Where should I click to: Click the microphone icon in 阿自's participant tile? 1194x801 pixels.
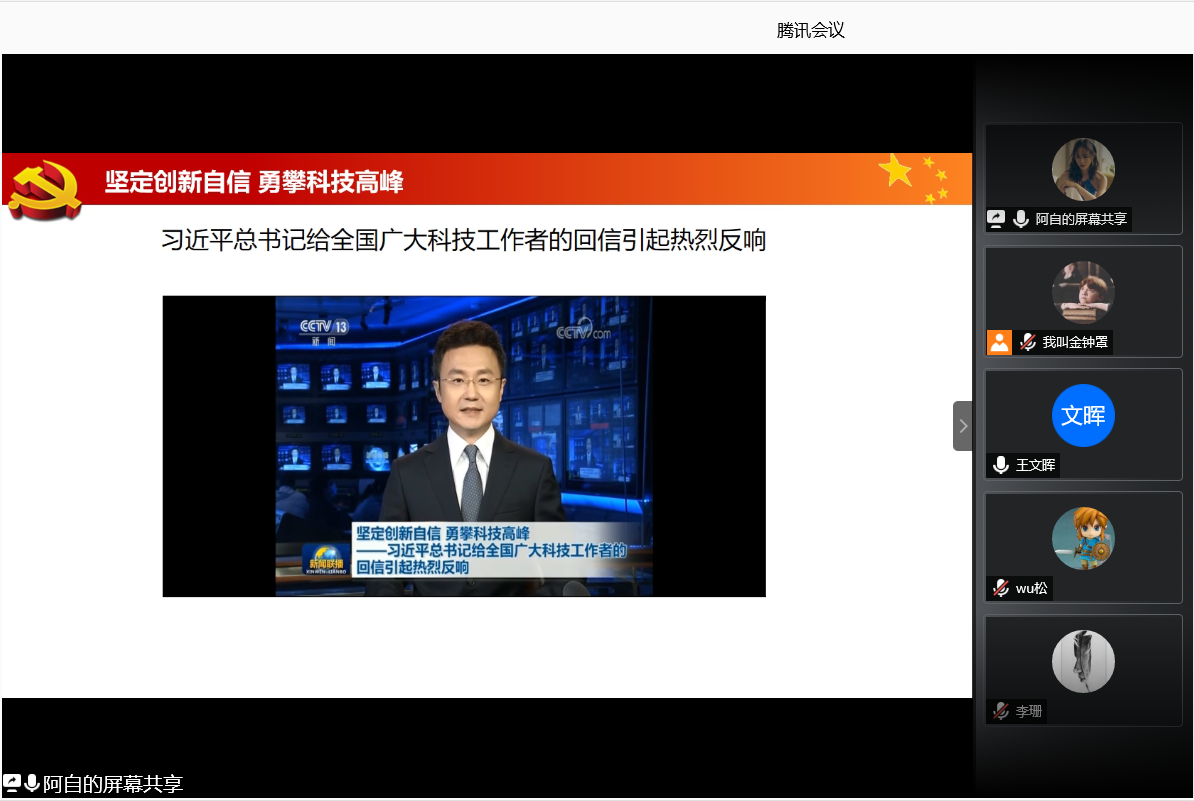coord(1021,219)
